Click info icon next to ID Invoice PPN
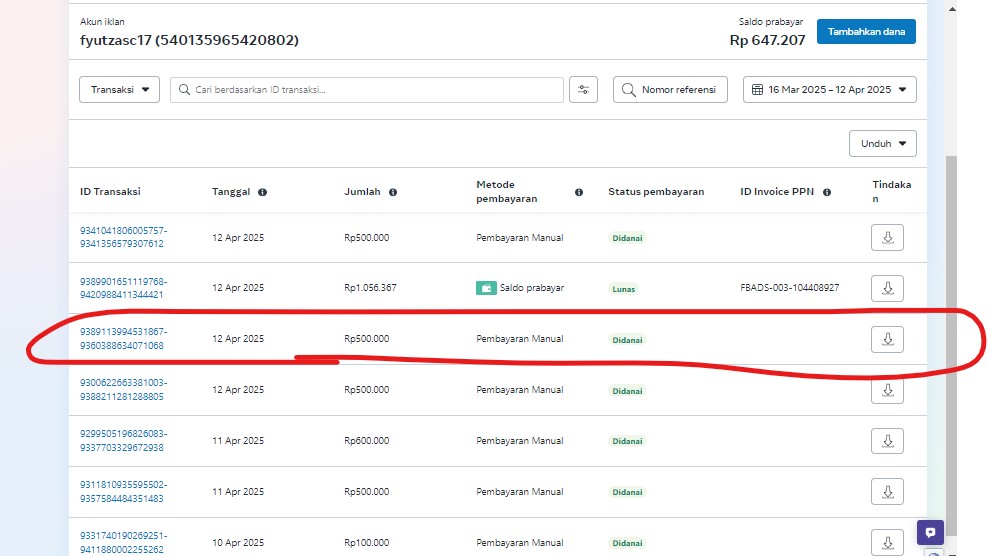Viewport: 988px width, 556px height. coord(827,192)
